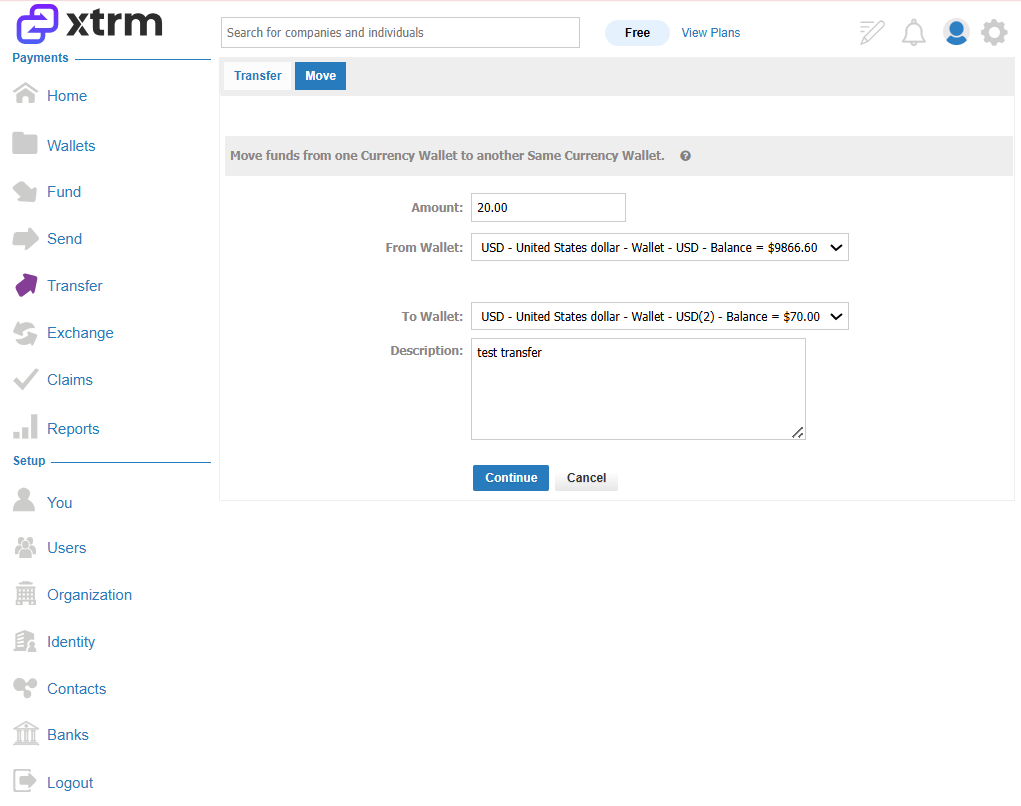Image resolution: width=1021 pixels, height=806 pixels.
Task: Open the settings gear icon
Action: [994, 32]
